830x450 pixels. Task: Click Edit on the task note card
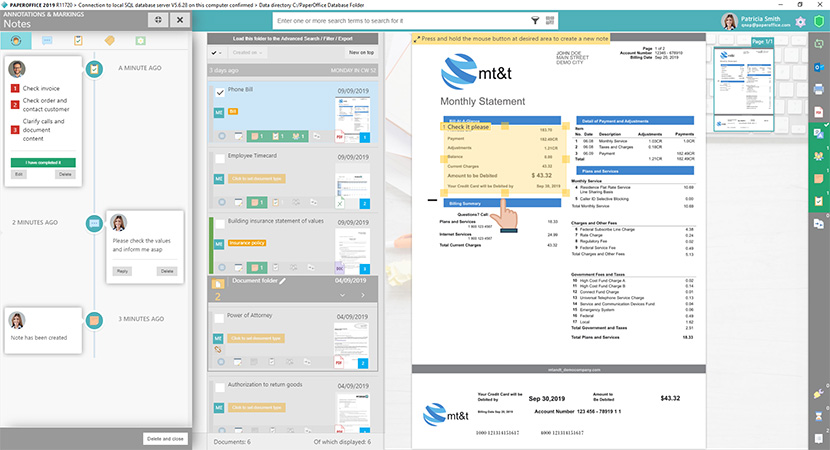[x=19, y=174]
